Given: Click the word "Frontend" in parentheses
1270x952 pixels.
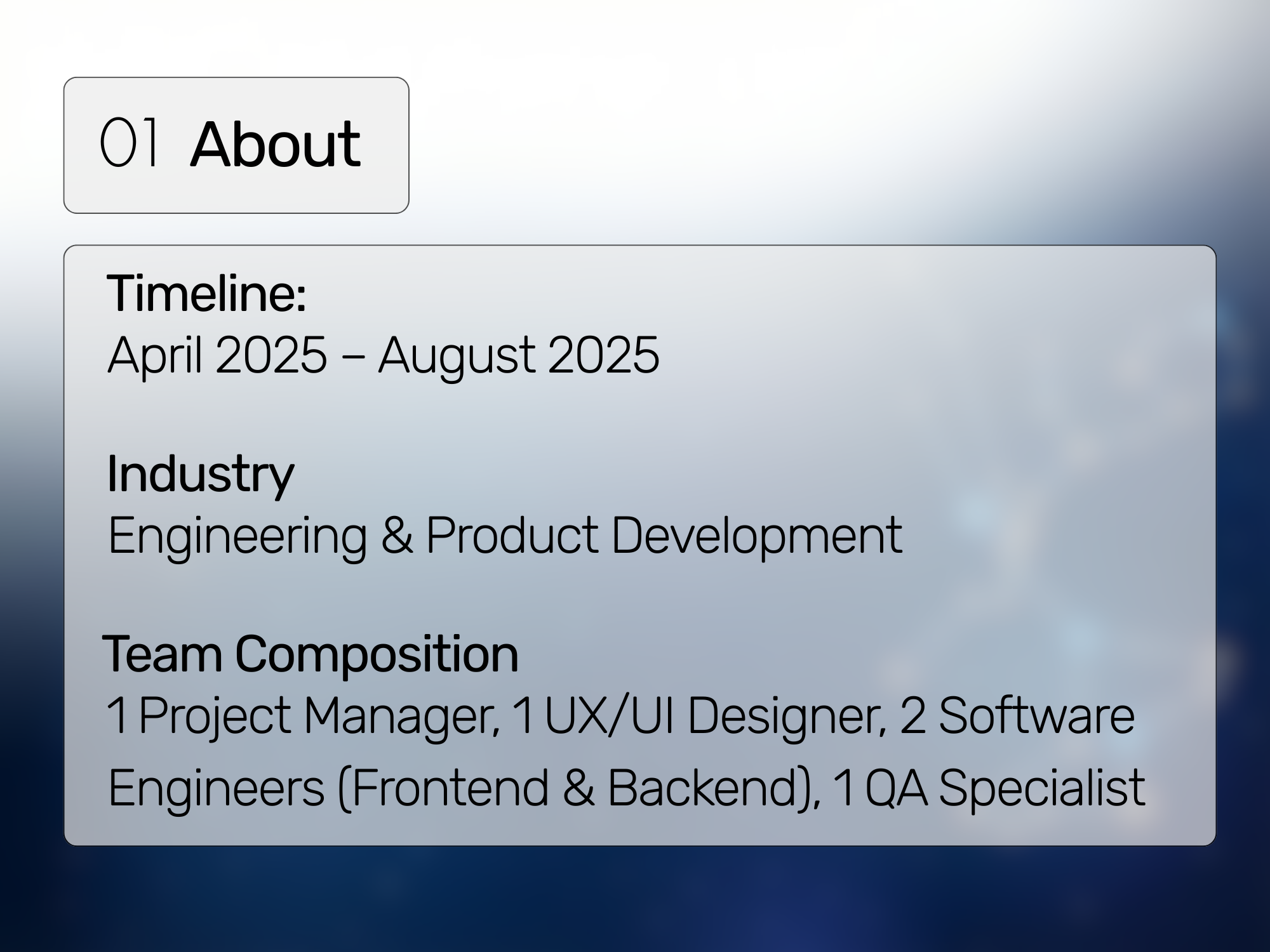Looking at the screenshot, I should 449,788.
